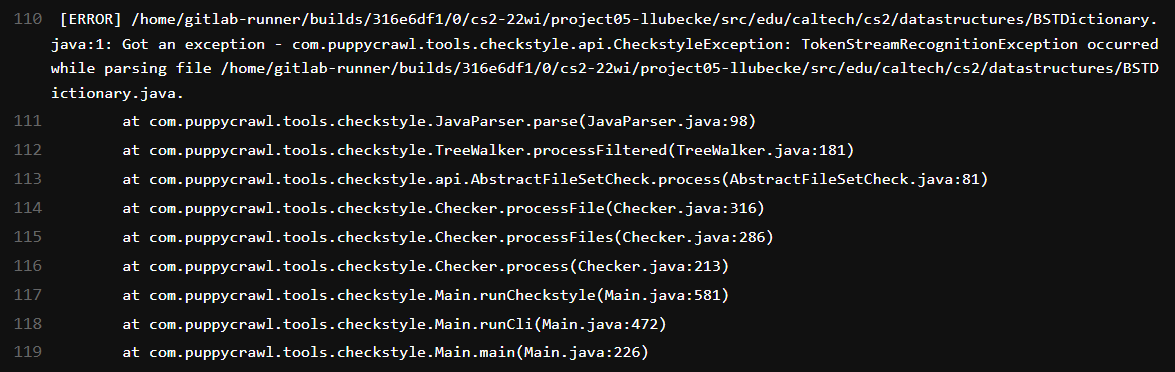
Task: Click the AbstractFileSetCheck.process stack line
Action: 555,179
